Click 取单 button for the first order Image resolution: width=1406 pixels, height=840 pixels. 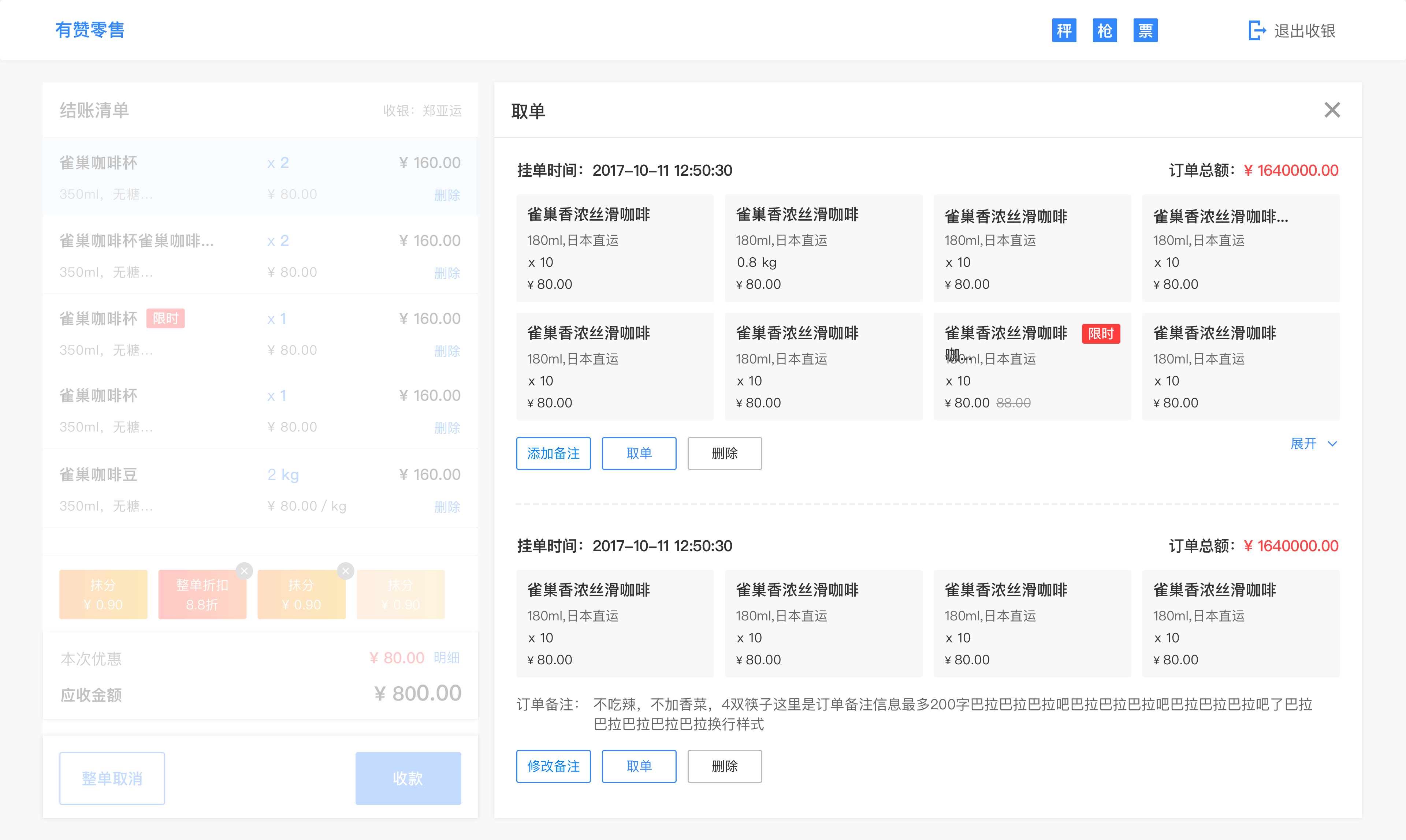pos(639,453)
